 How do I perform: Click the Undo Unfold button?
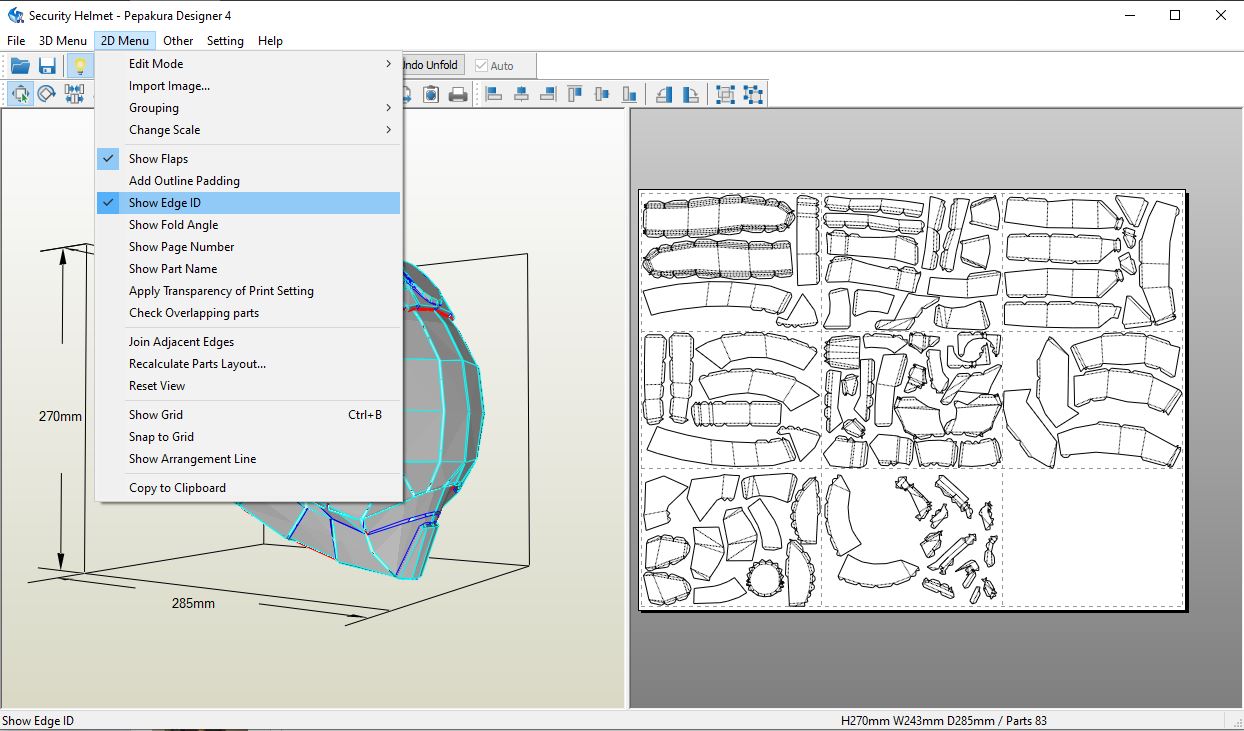coord(430,66)
